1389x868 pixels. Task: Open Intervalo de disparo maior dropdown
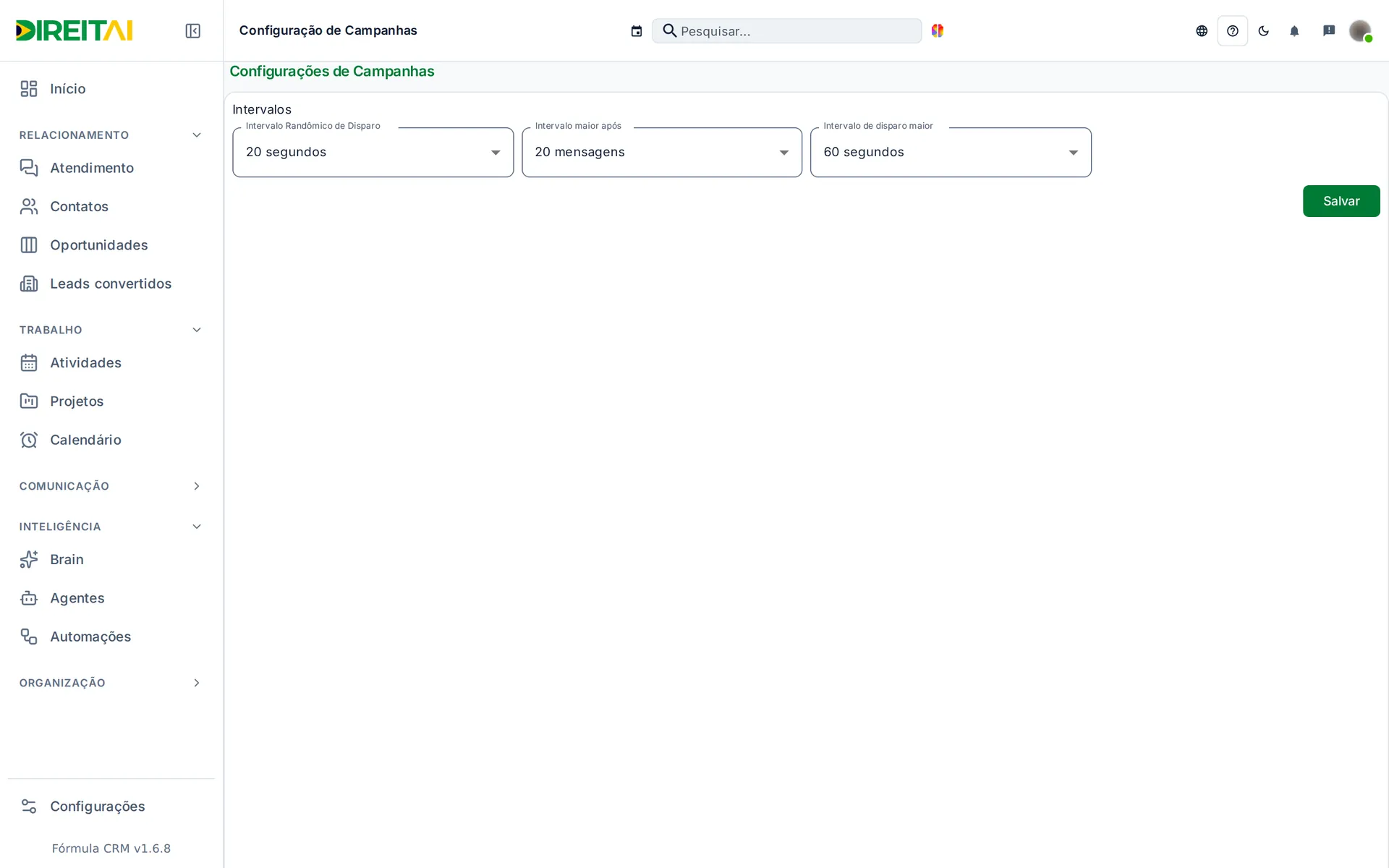click(951, 152)
